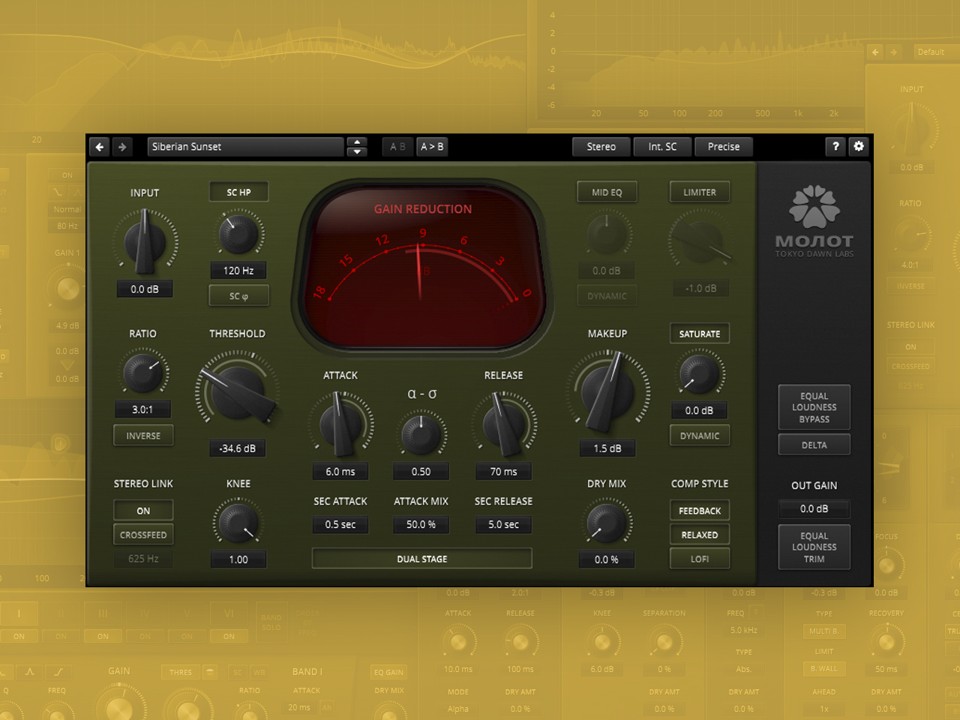Click the THRESHOLD knob

[x=238, y=392]
